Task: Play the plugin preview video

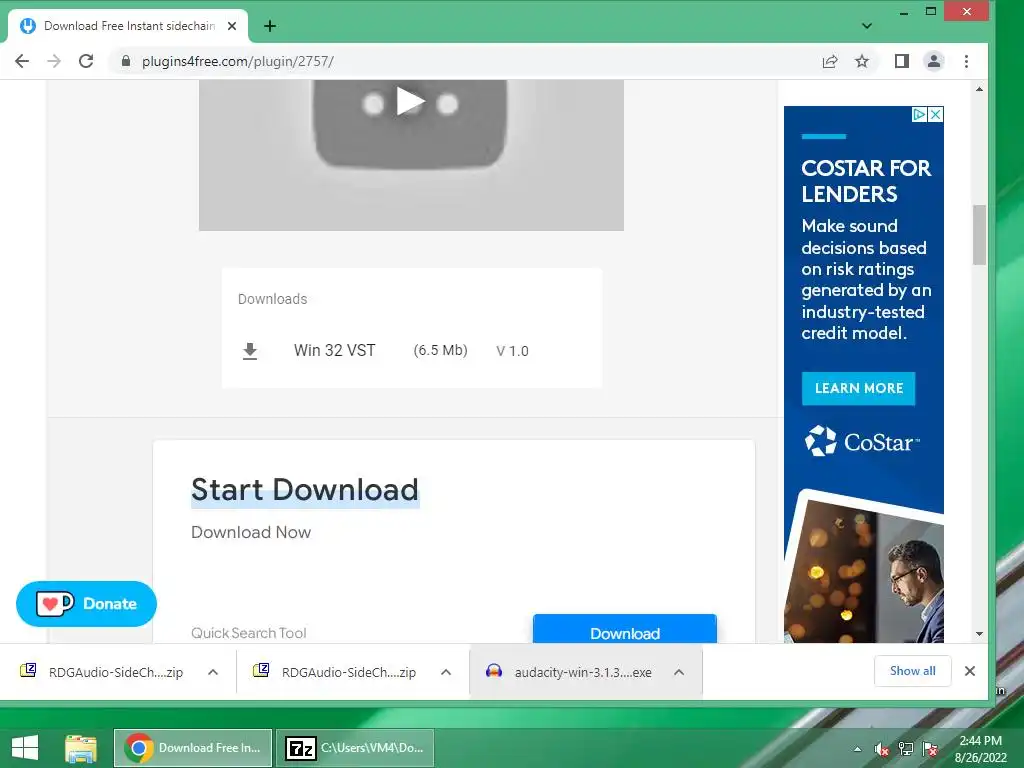Action: 411,102
